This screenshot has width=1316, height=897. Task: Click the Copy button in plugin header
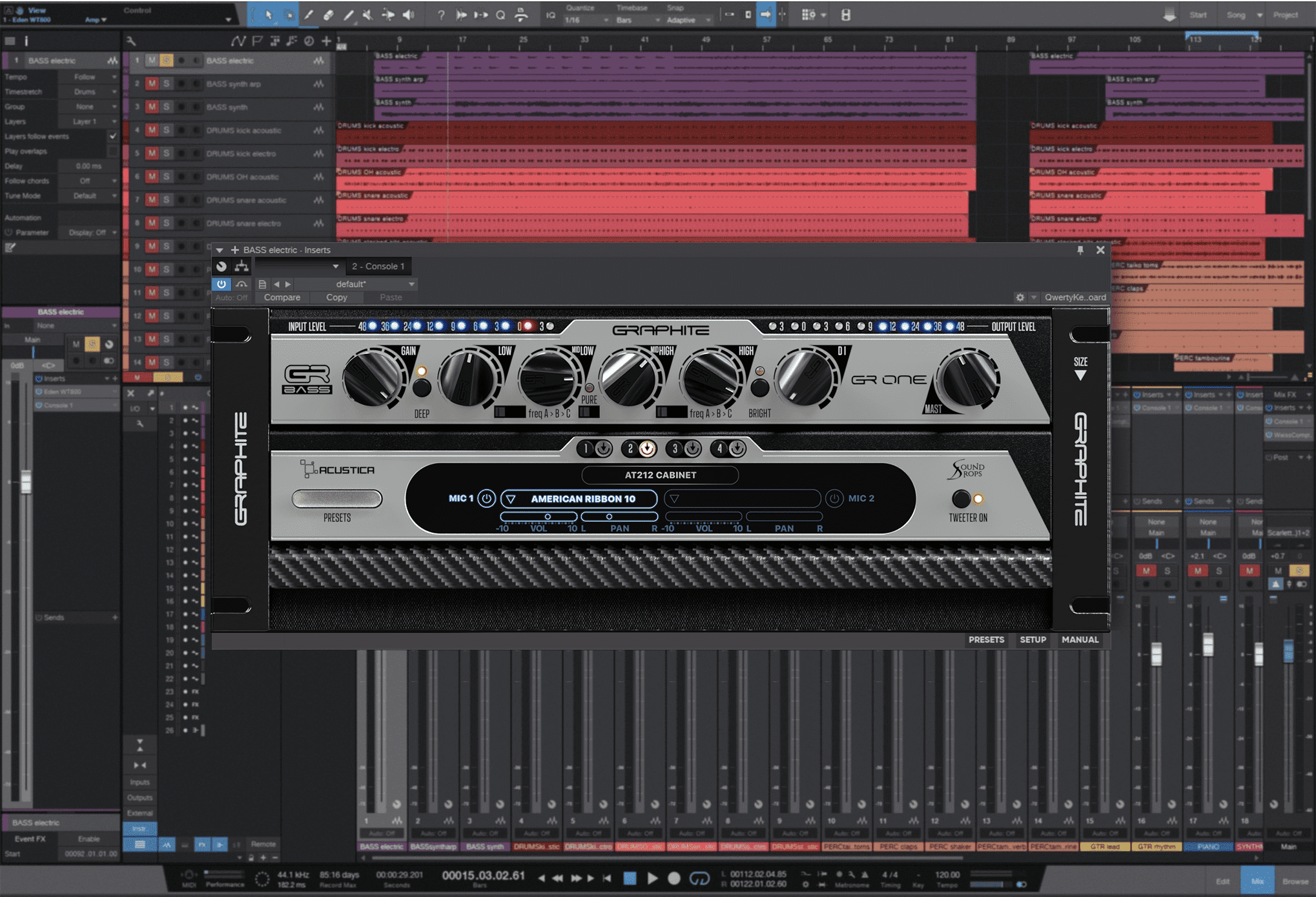tap(336, 298)
